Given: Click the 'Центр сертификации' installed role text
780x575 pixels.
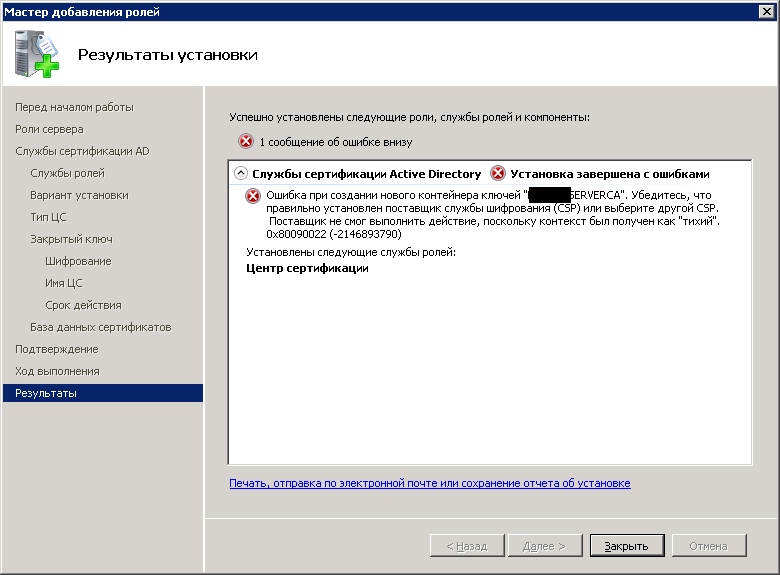Looking at the screenshot, I should 307,268.
